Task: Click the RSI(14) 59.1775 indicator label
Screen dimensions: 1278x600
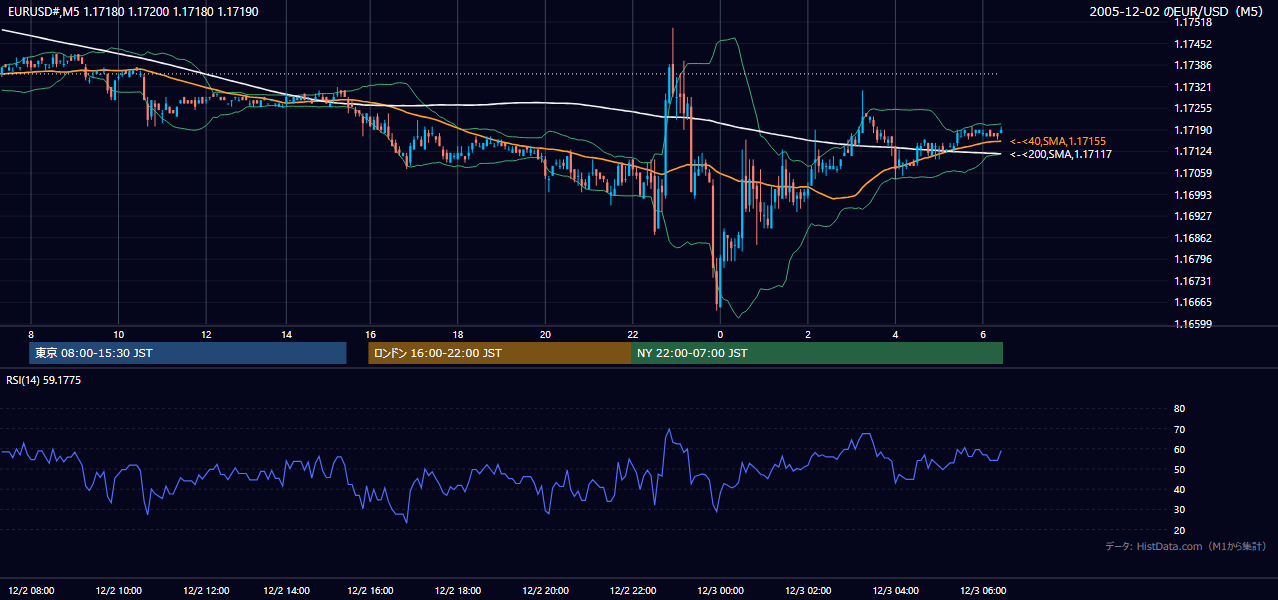Action: pos(44,380)
